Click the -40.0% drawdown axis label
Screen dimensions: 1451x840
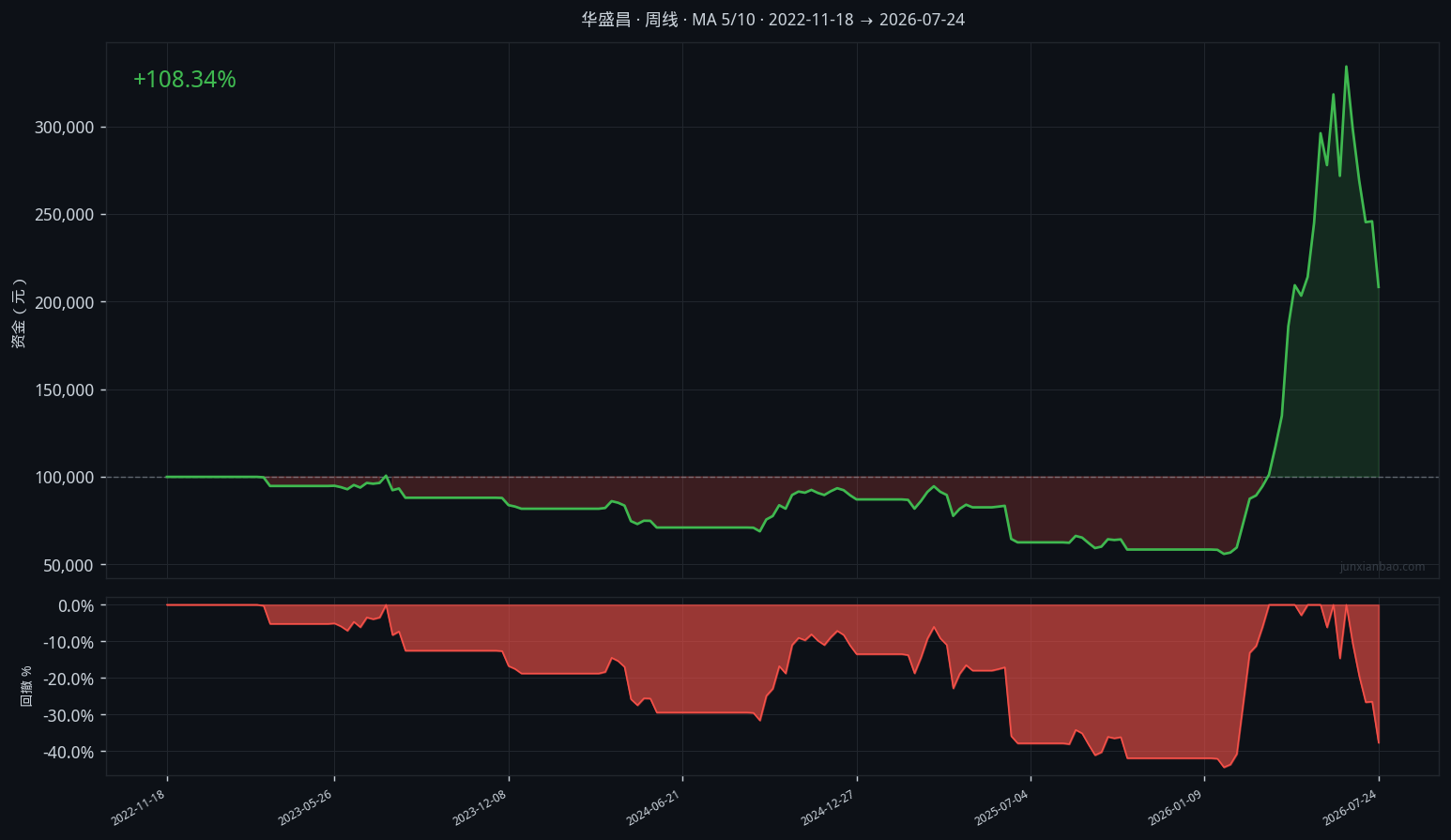(x=69, y=752)
